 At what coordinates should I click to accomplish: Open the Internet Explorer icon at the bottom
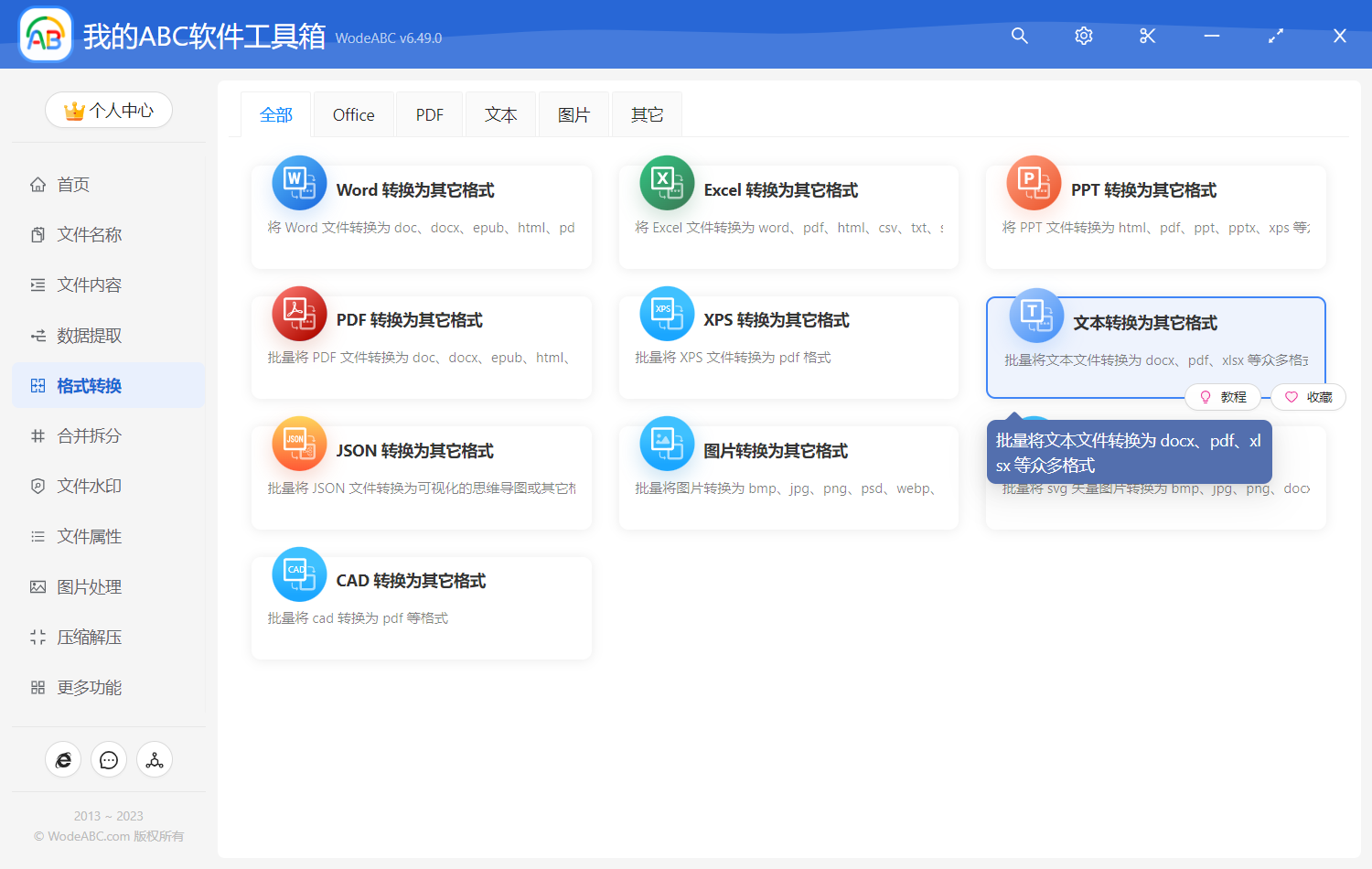63,759
